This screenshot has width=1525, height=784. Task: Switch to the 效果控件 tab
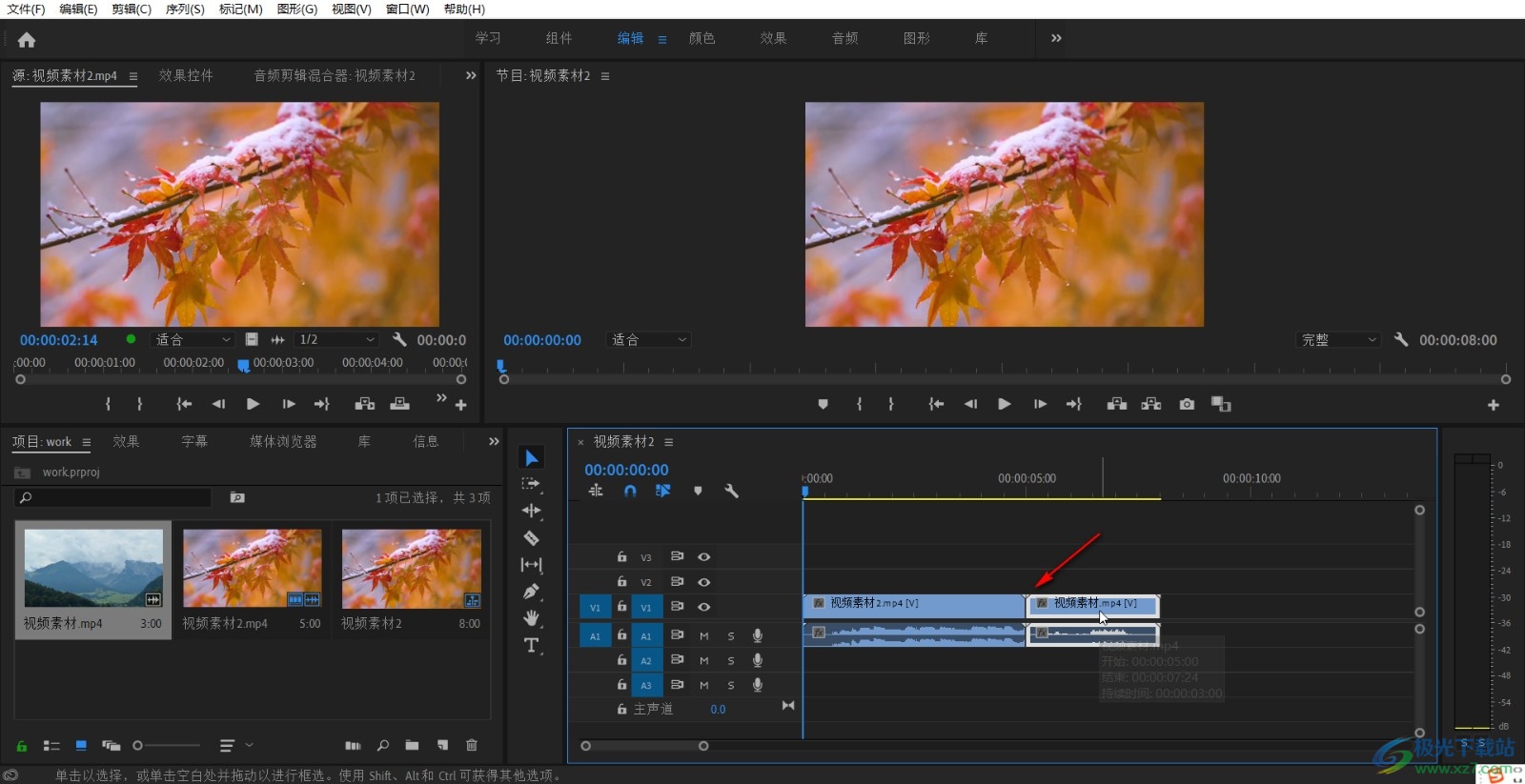[186, 75]
